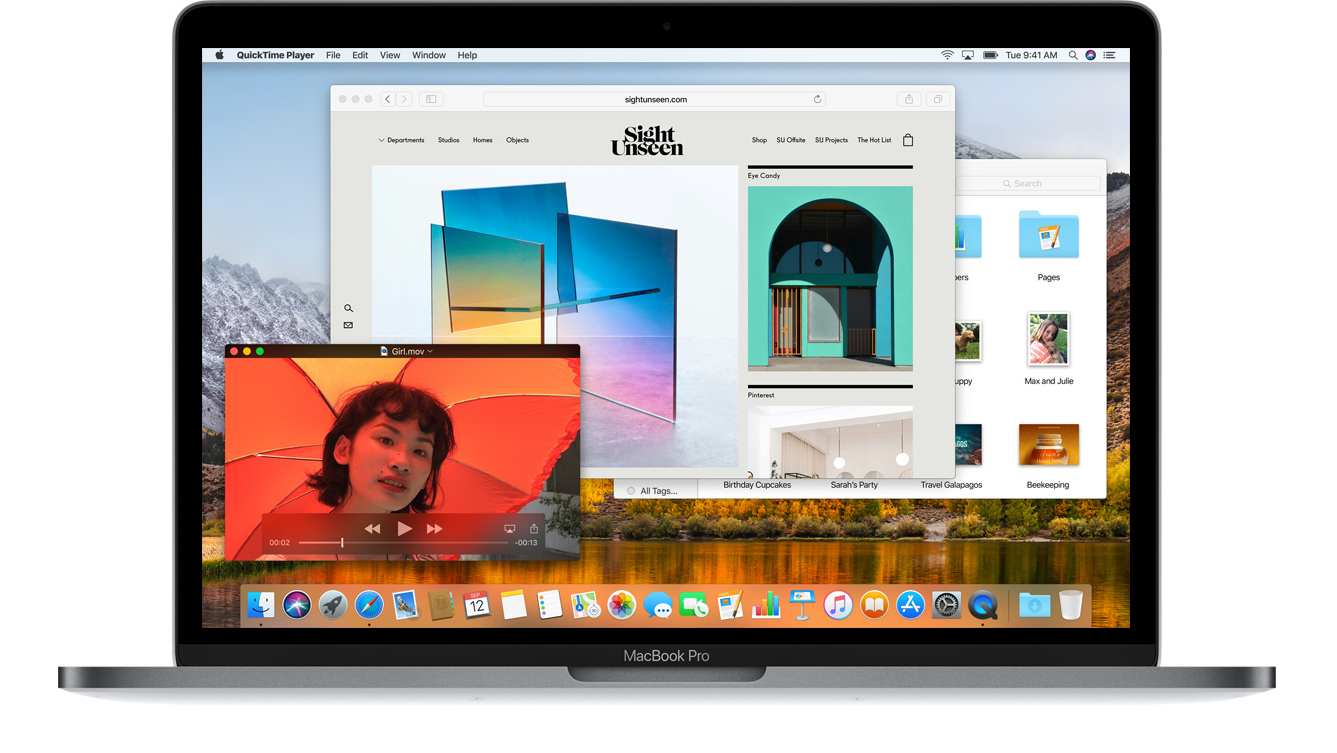Open Launchpad rocket icon in Dock
The height and width of the screenshot is (753, 1337).
click(333, 605)
